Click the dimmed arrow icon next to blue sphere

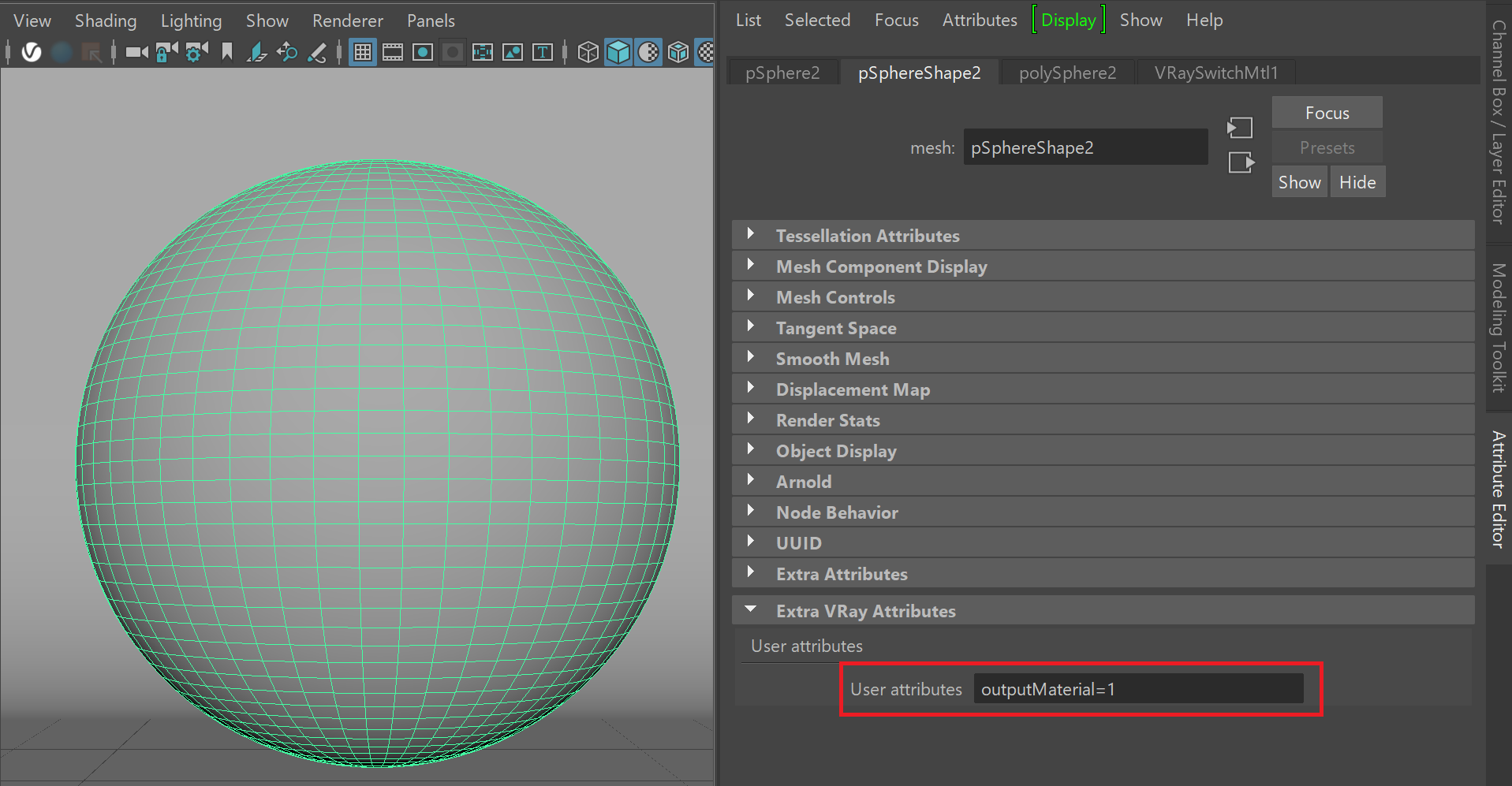coord(91,53)
